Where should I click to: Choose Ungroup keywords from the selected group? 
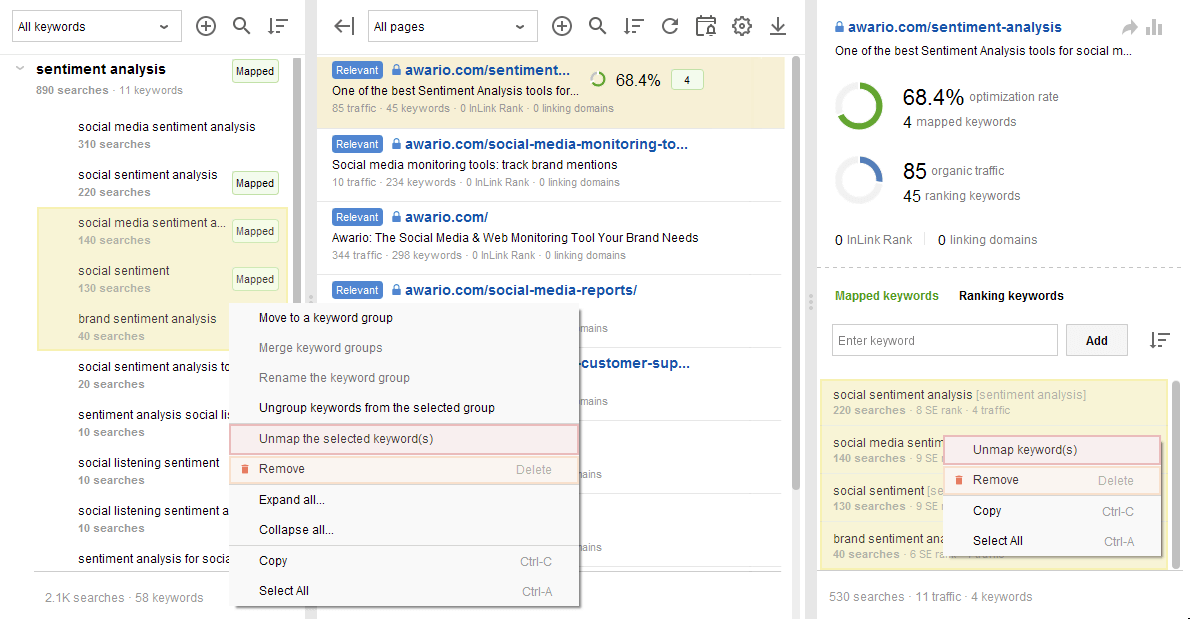[404, 408]
